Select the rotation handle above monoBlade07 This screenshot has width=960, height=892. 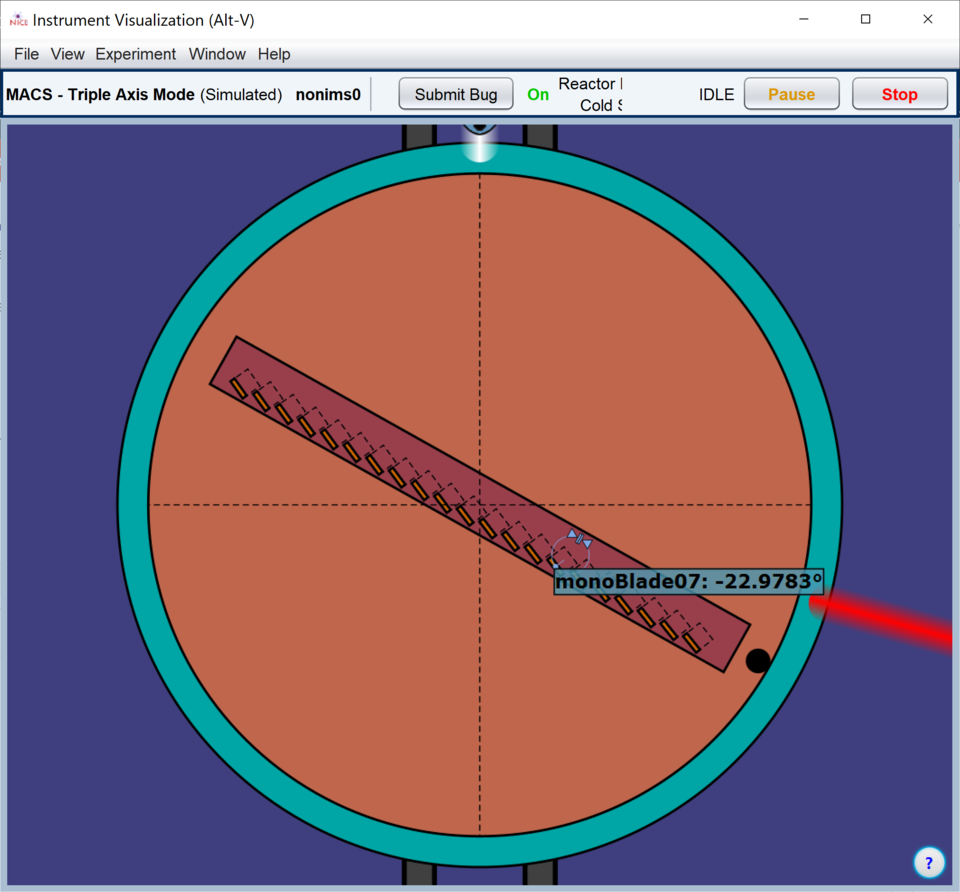[579, 539]
